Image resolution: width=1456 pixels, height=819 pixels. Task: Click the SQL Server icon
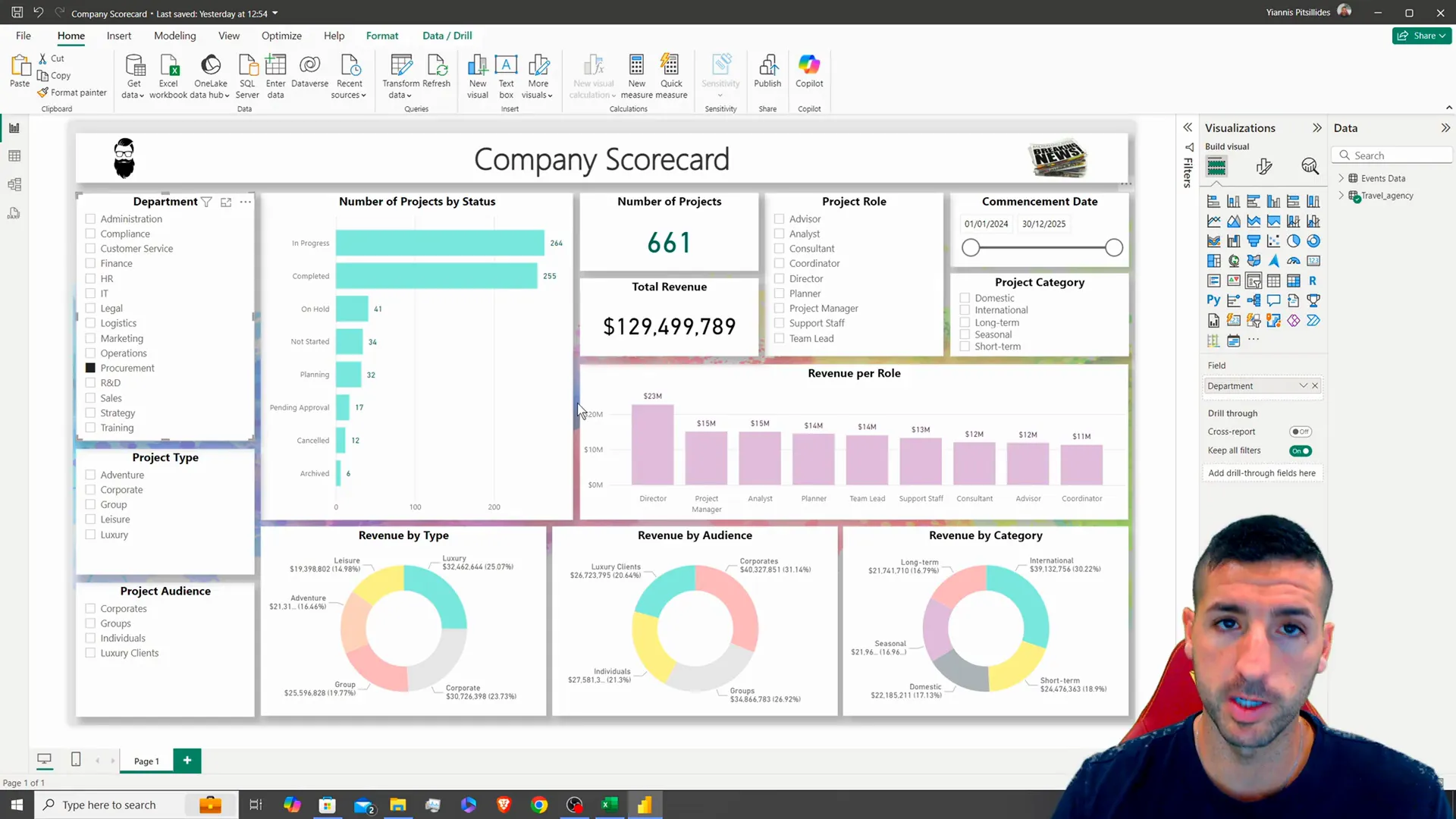coord(247,77)
